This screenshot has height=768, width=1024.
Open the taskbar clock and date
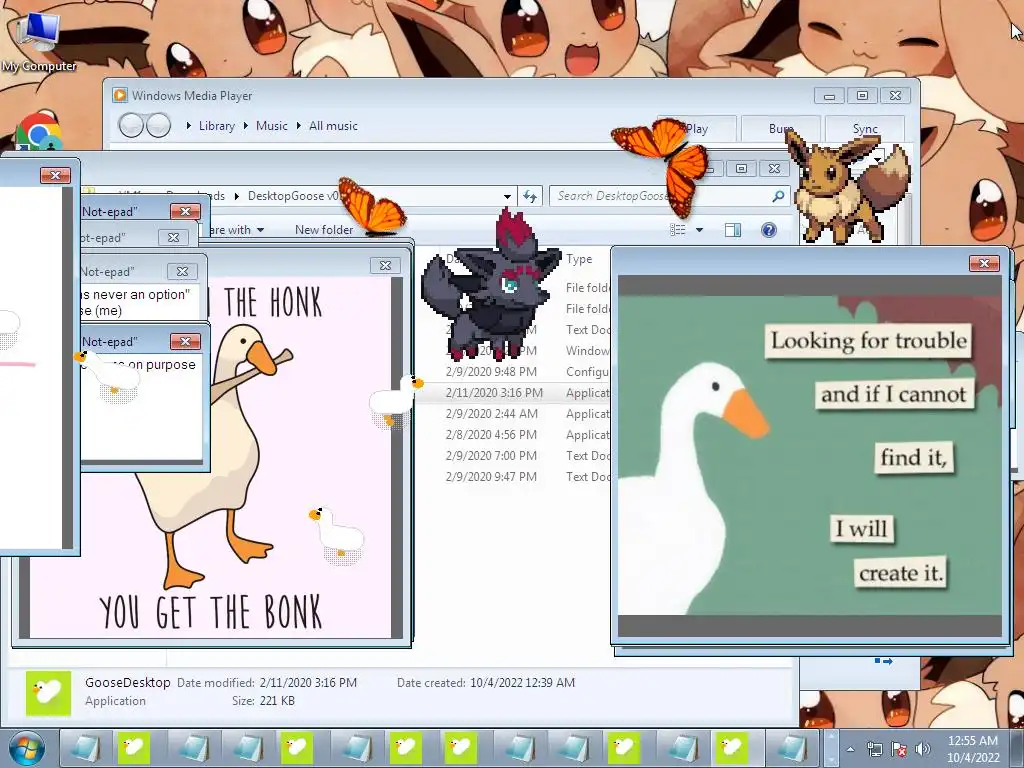tap(972, 749)
